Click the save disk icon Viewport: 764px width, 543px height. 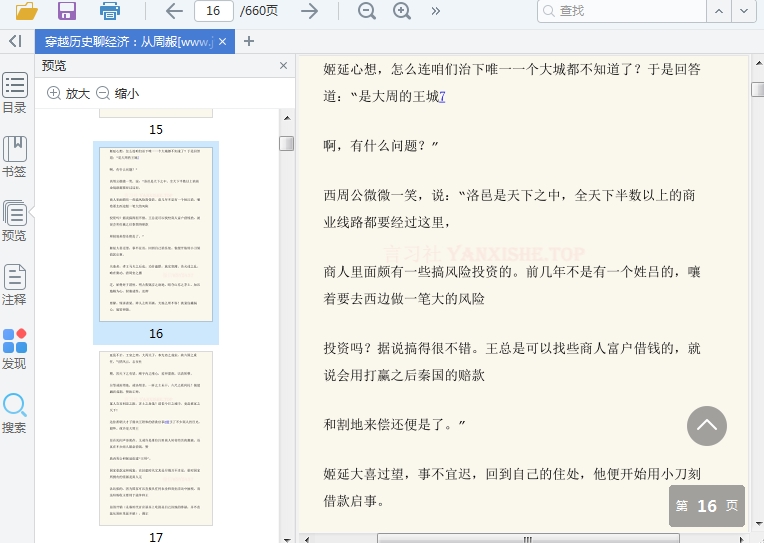(x=67, y=11)
